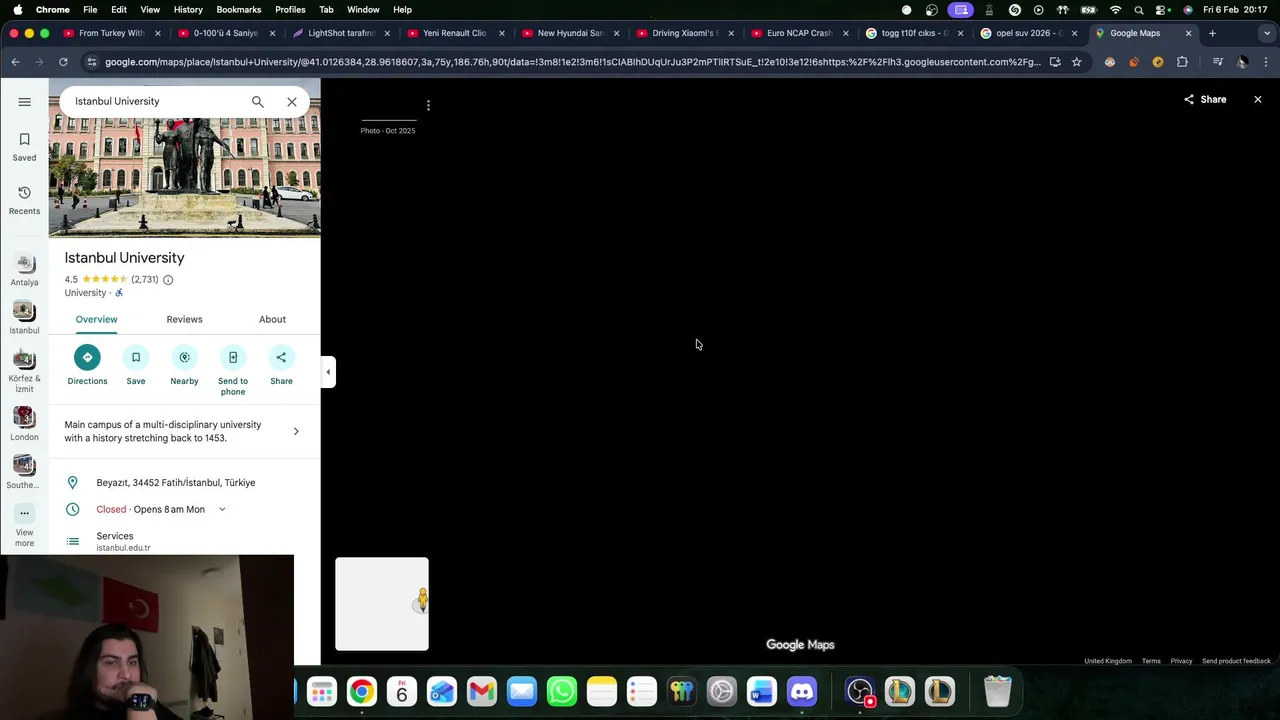Open Gmail in the Dock
1280x720 pixels.
(482, 691)
